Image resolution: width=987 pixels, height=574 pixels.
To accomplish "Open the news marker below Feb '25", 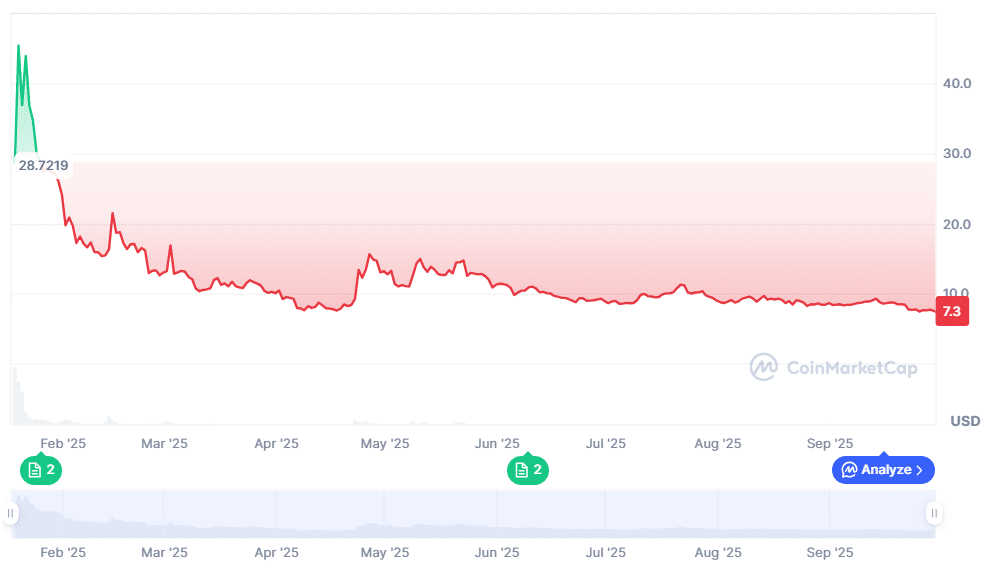I will (x=40, y=470).
